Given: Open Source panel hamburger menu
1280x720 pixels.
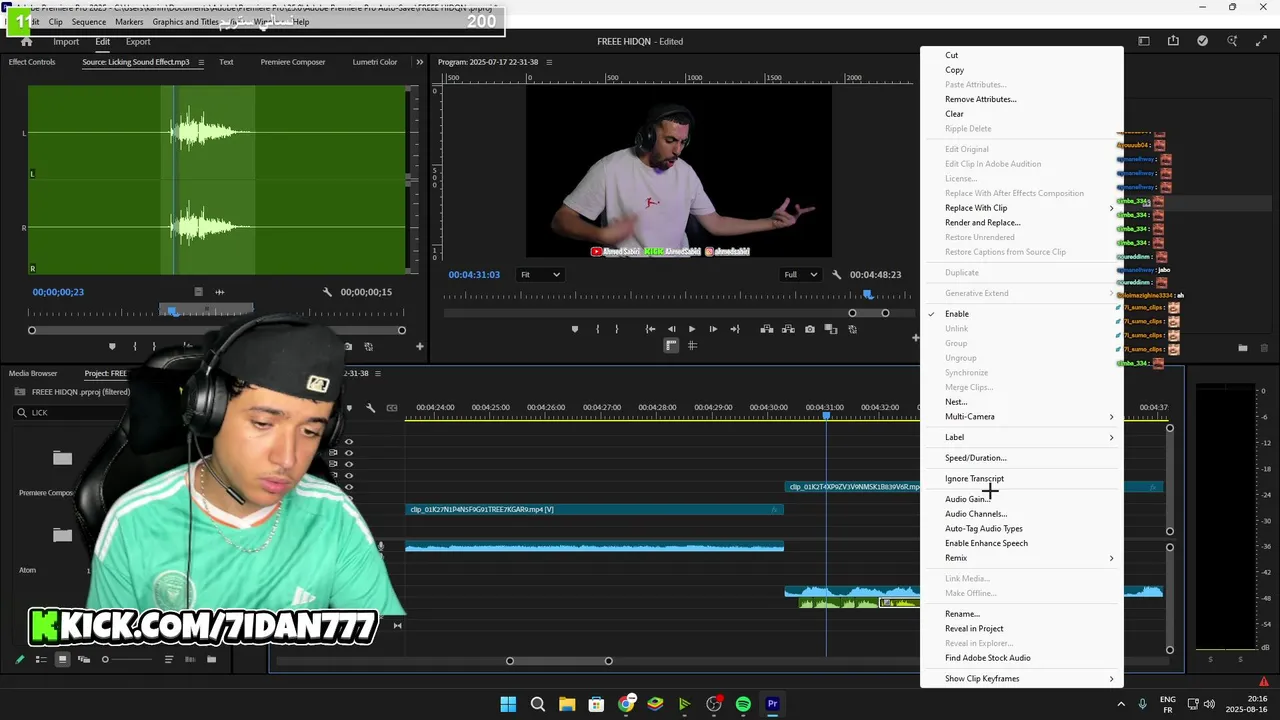Looking at the screenshot, I should [x=200, y=62].
